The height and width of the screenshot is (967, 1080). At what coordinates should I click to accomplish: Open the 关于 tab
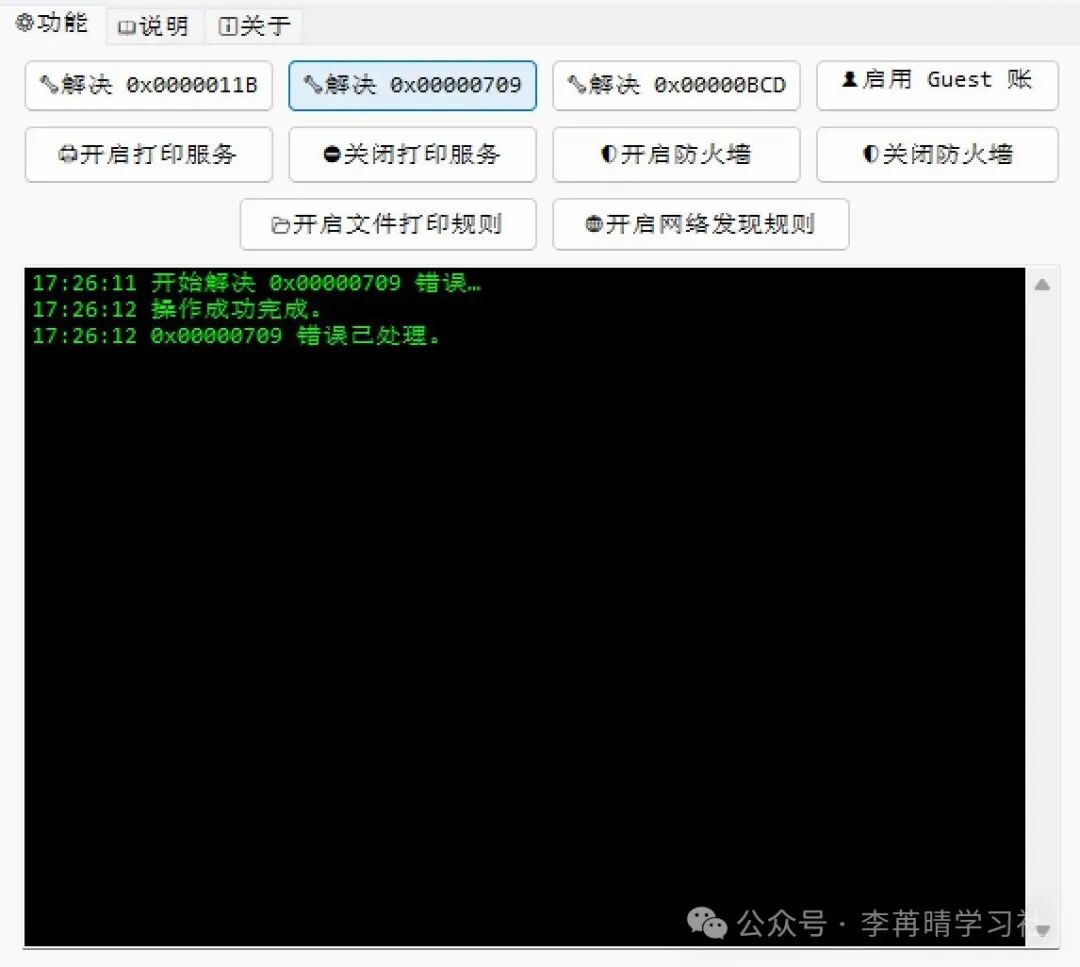click(x=254, y=26)
